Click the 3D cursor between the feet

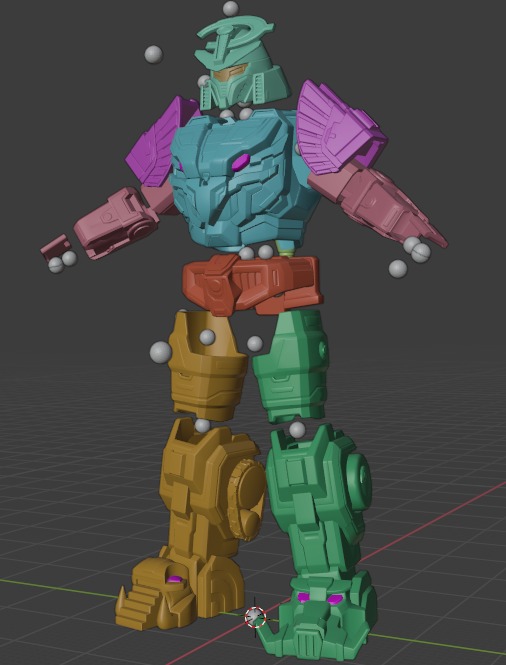pos(255,617)
